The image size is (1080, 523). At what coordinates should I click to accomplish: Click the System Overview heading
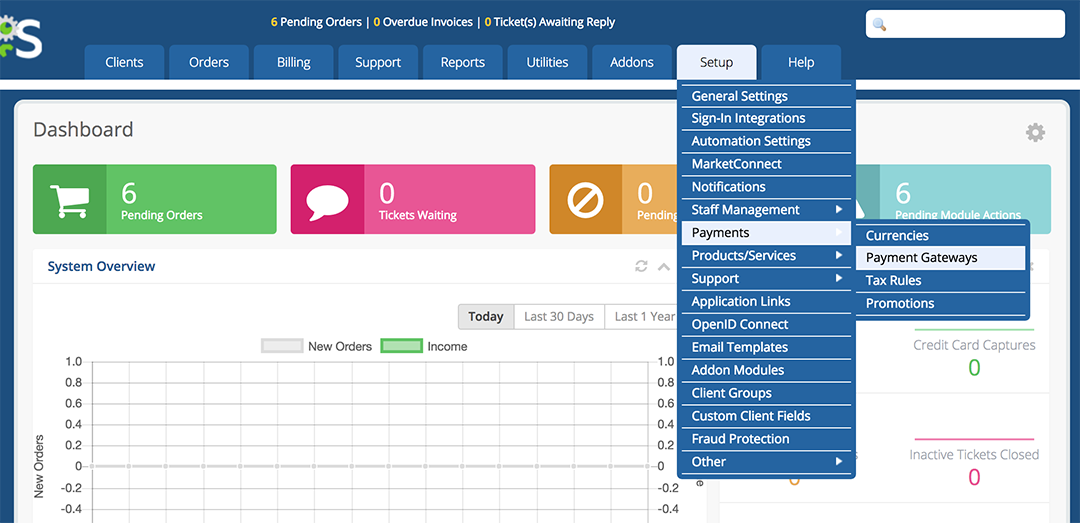pyautogui.click(x=101, y=266)
